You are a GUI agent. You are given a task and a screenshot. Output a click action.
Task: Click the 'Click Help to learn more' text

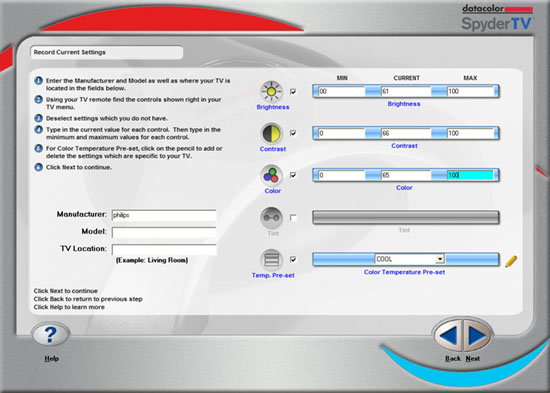click(x=69, y=307)
